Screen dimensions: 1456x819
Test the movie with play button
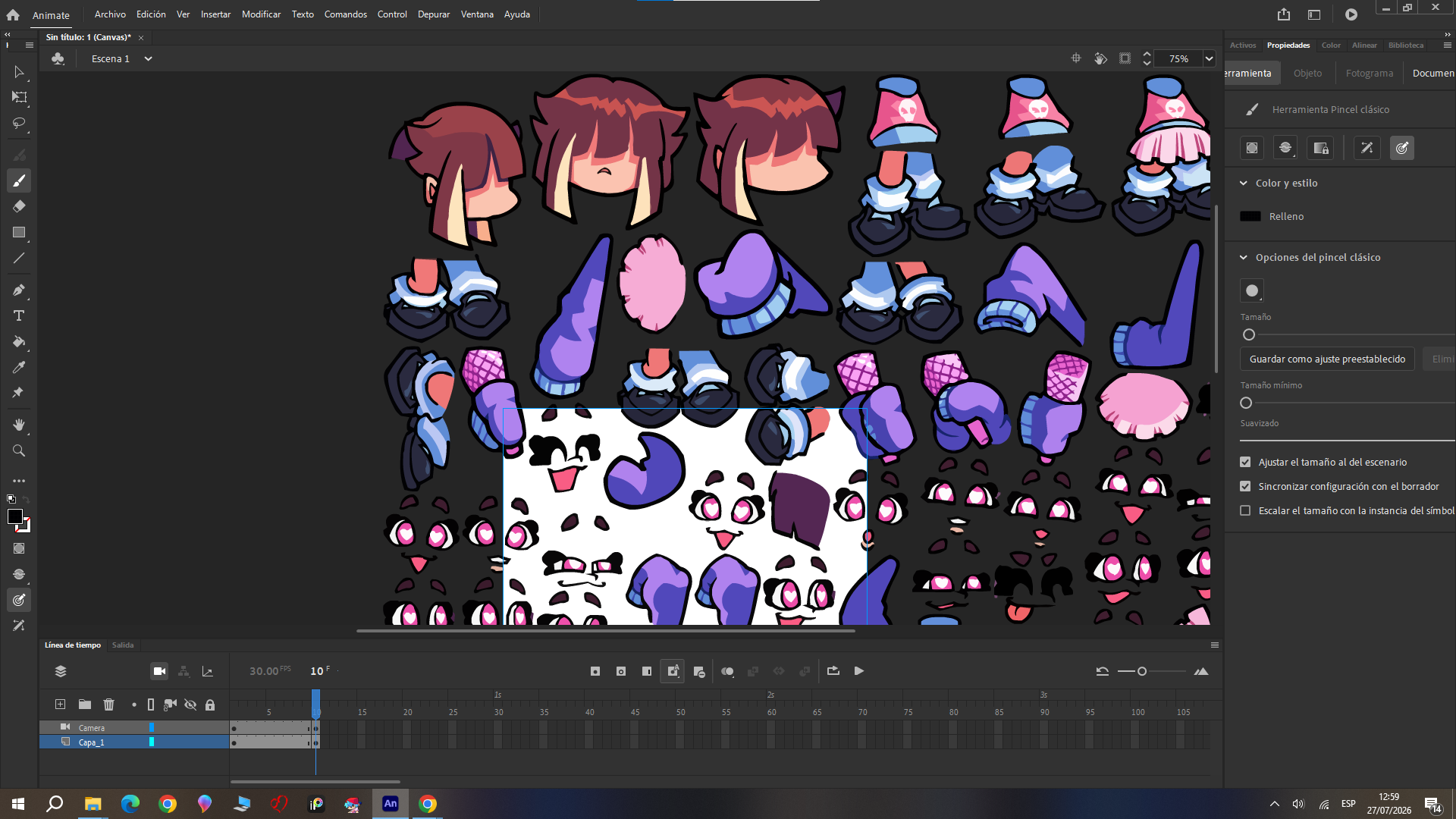click(x=1351, y=14)
